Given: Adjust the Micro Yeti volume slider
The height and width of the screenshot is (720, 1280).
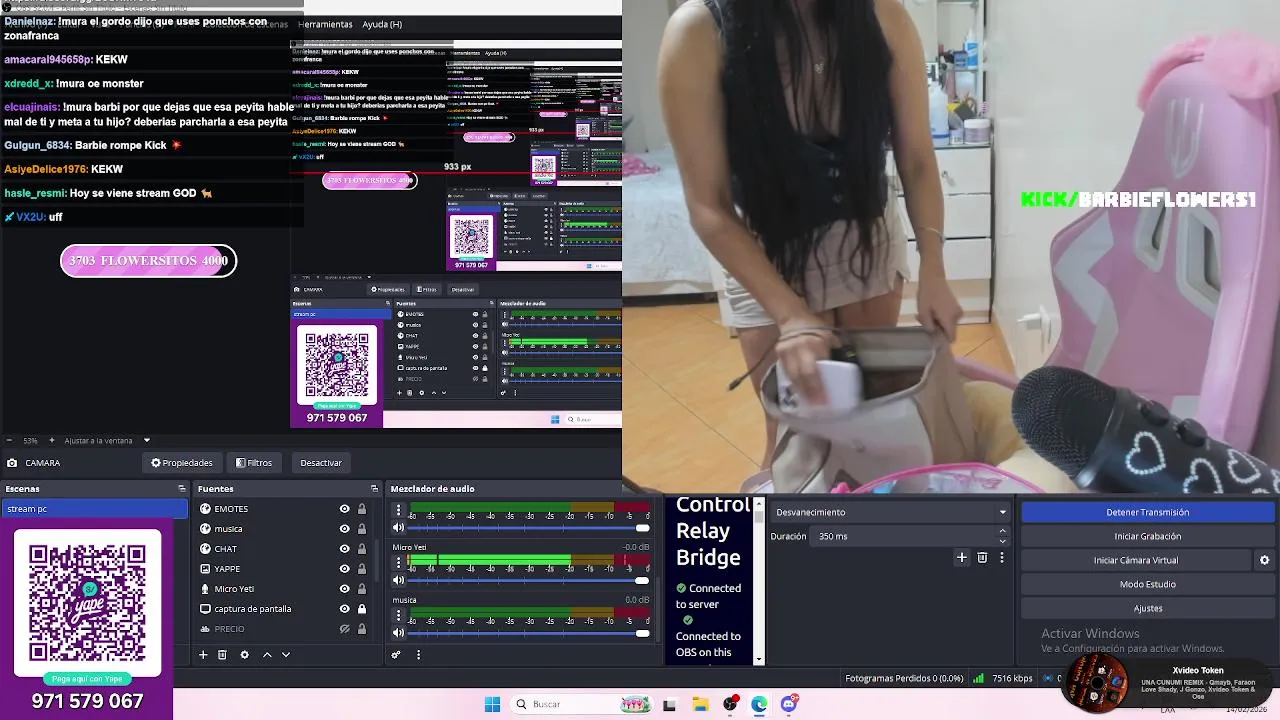Looking at the screenshot, I should point(529,581).
